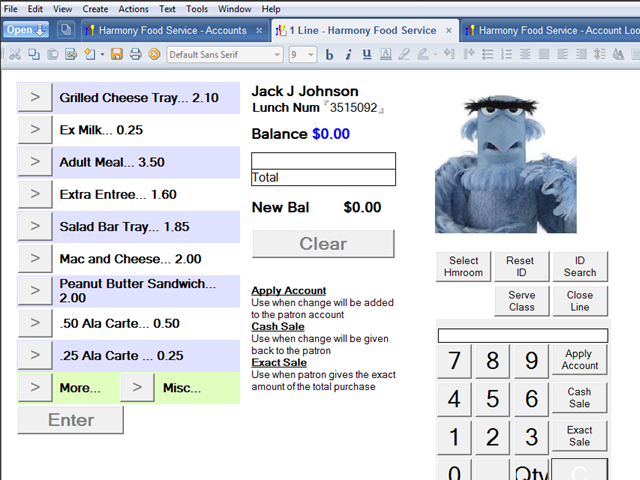The height and width of the screenshot is (480, 640).
Task: Open the Create menu
Action: click(95, 9)
